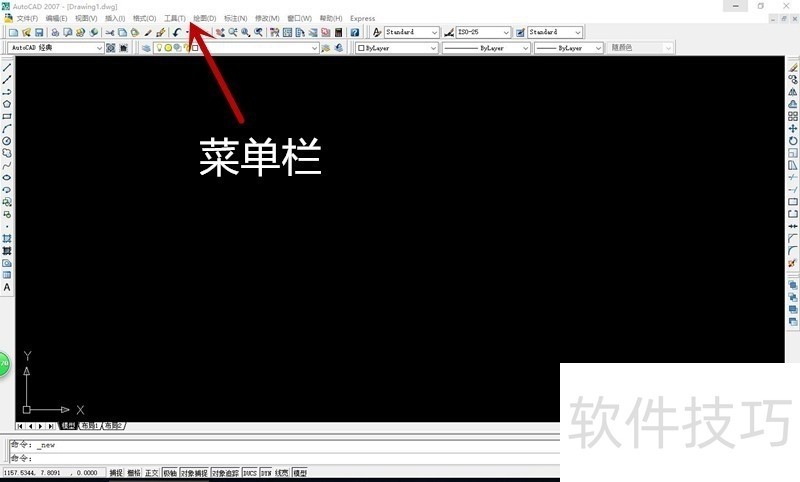Open the 工具(T) menu
The image size is (800, 482).
(x=174, y=18)
